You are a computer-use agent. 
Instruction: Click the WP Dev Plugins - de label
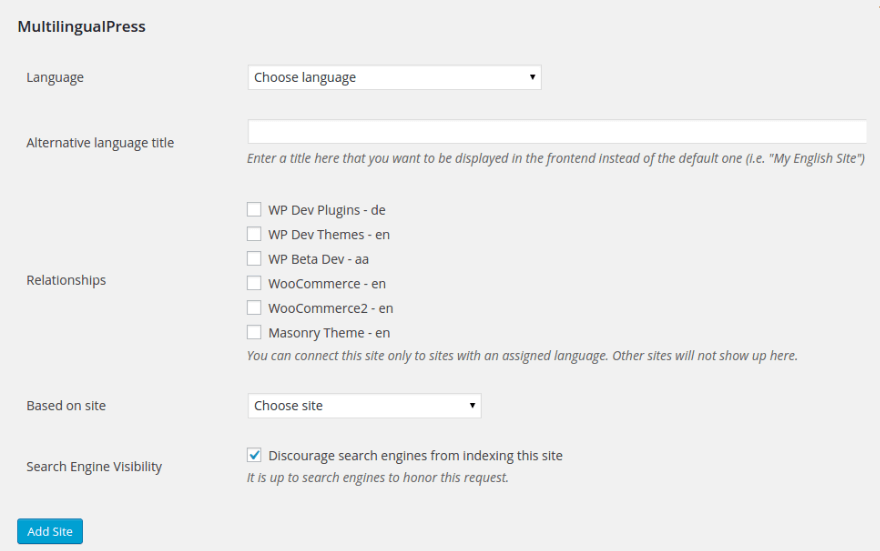point(327,210)
